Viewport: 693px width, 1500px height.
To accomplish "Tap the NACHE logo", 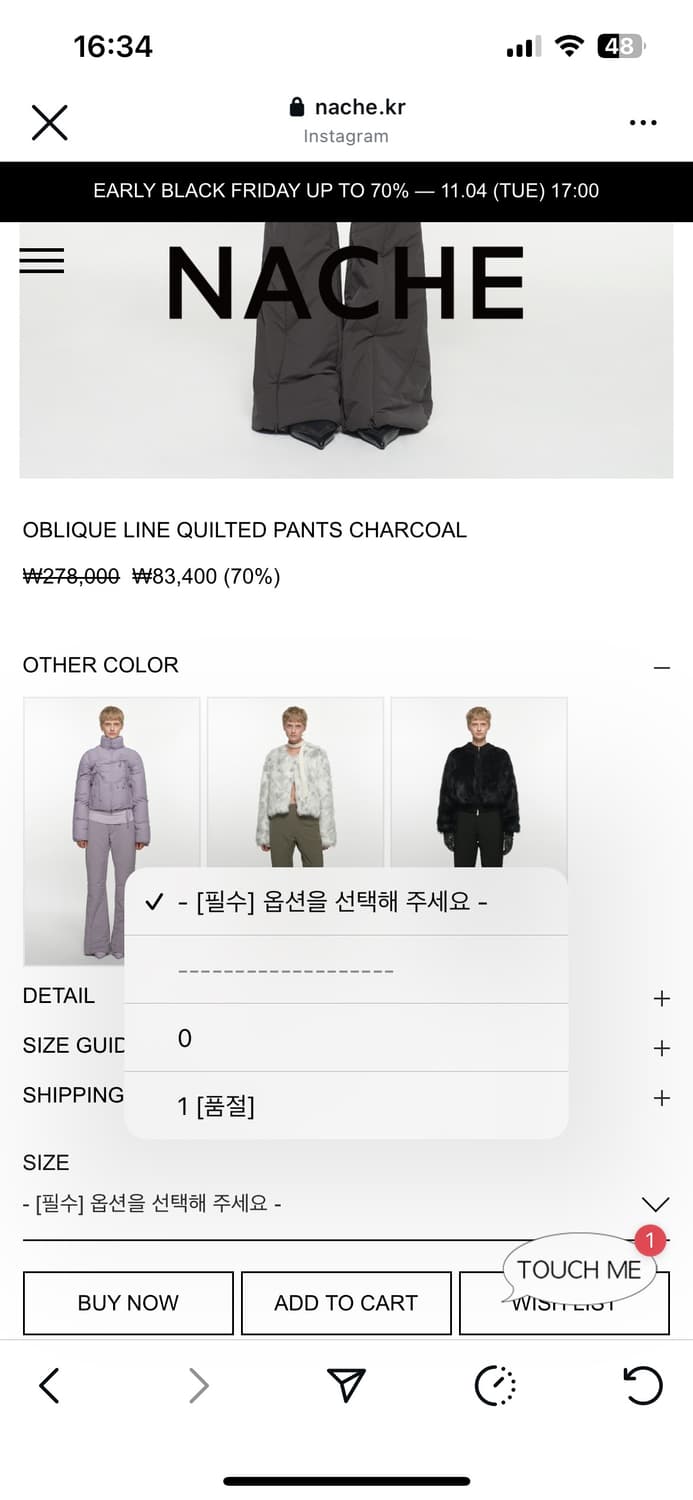I will pos(346,283).
